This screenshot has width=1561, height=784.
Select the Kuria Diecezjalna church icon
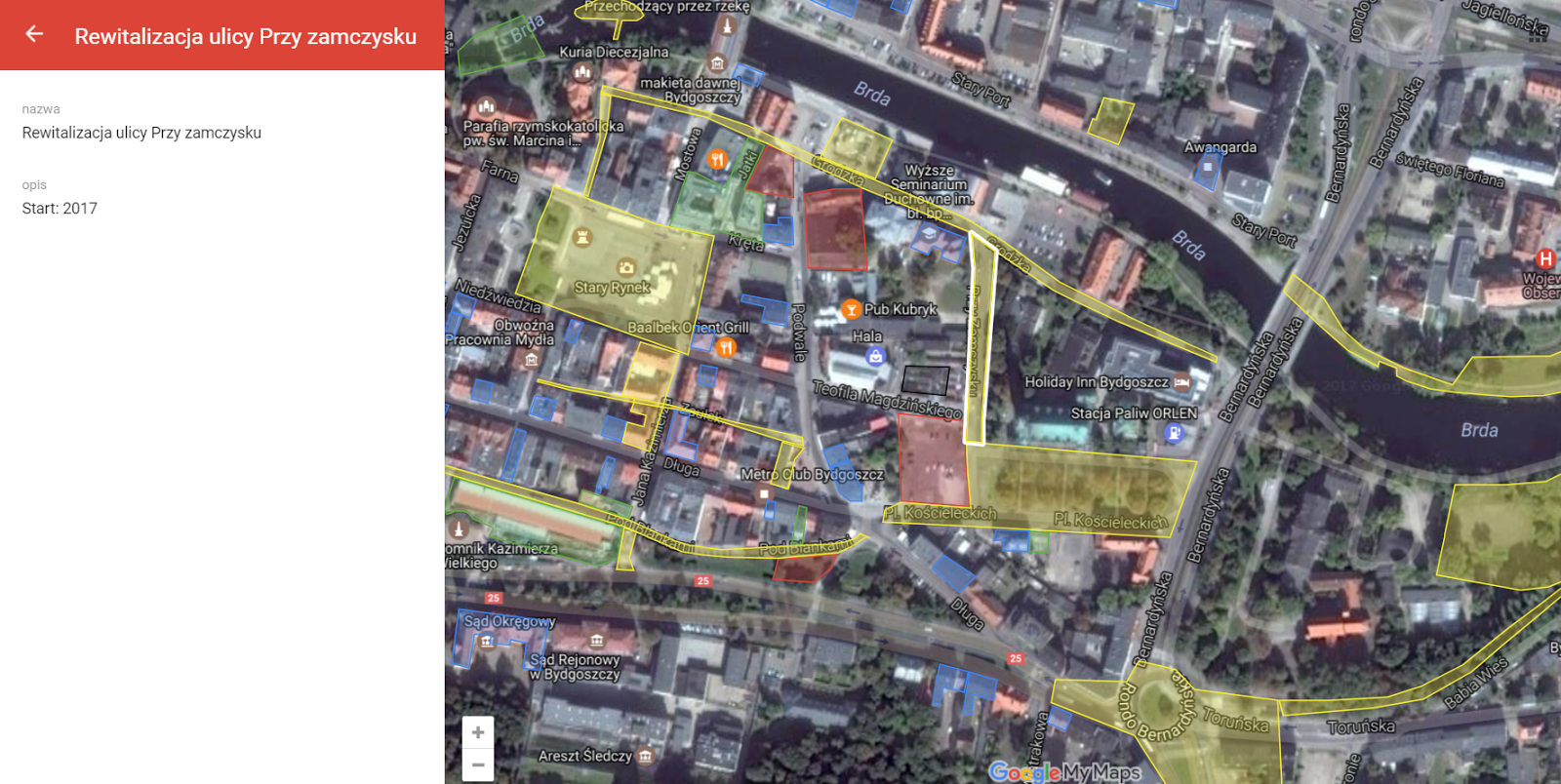(582, 71)
